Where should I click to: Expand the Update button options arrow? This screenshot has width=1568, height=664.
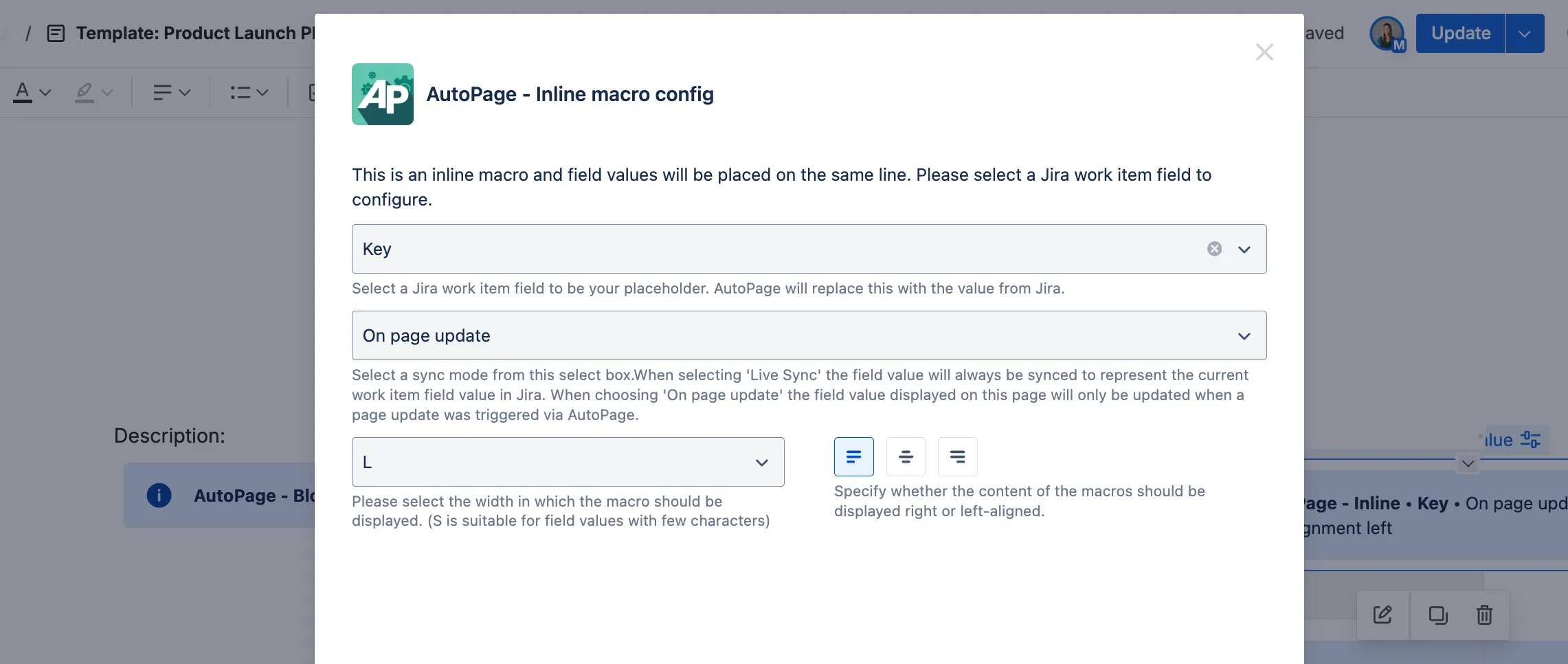click(1525, 33)
